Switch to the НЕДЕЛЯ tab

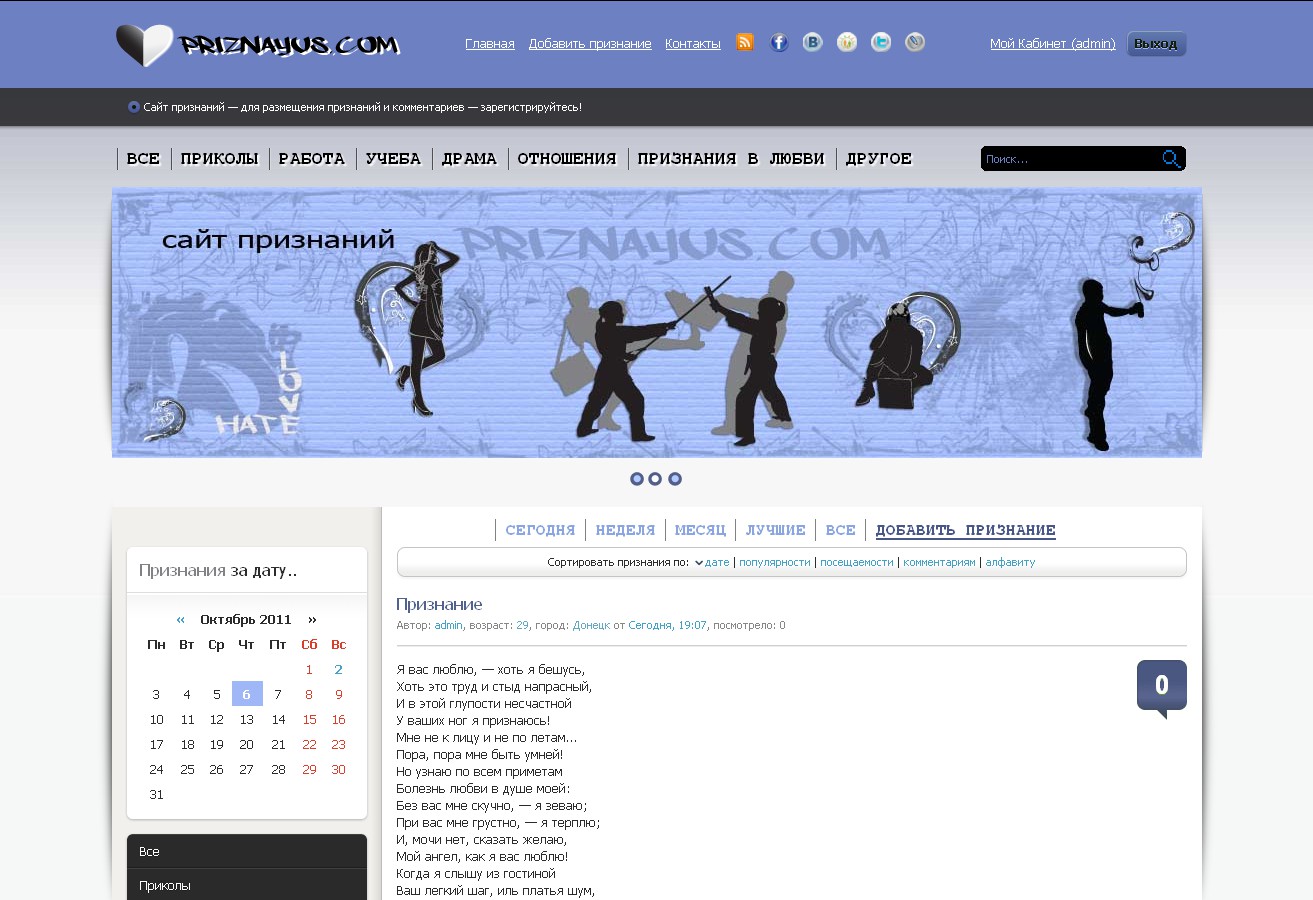(x=625, y=530)
